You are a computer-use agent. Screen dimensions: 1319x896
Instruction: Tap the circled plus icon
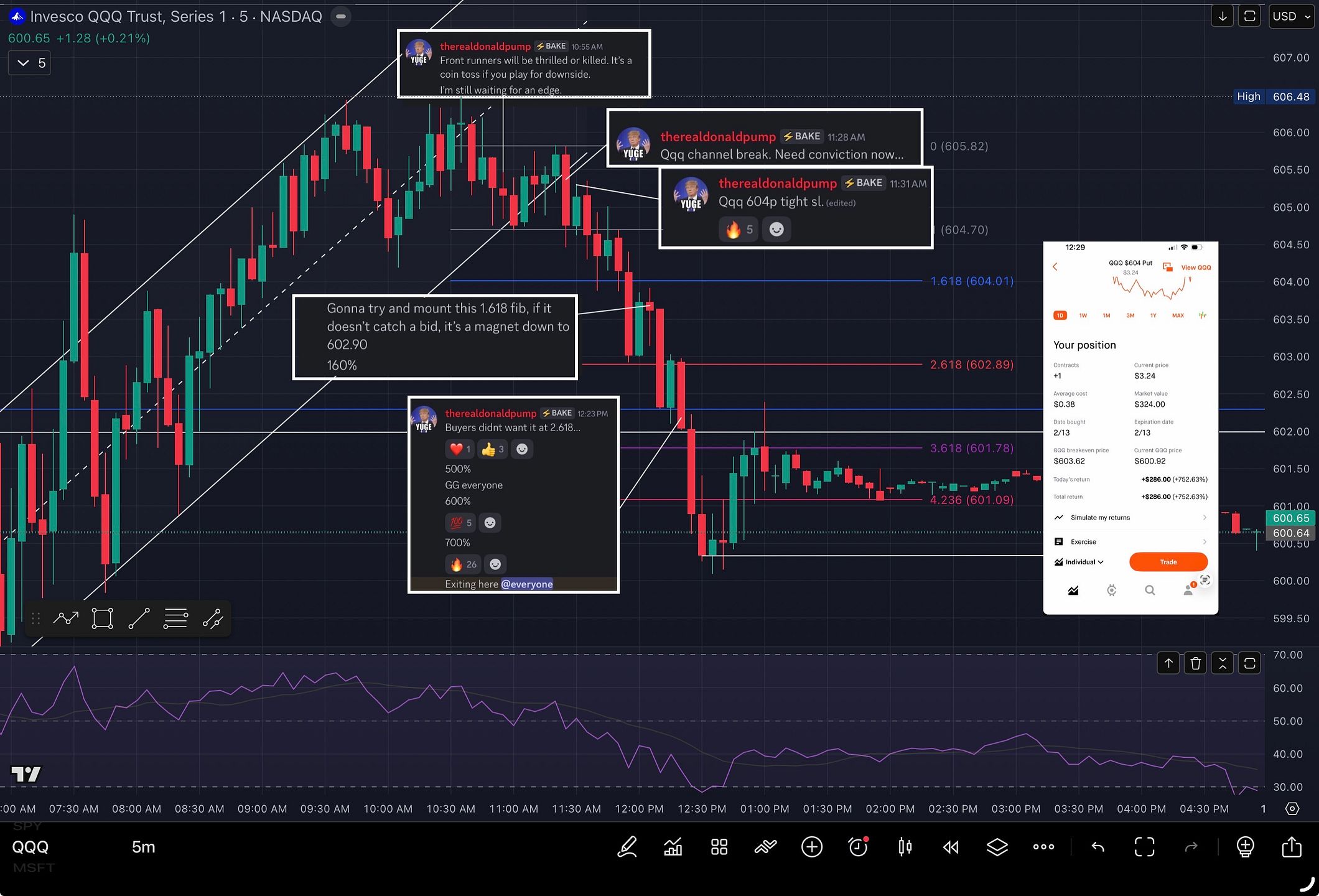[x=812, y=847]
